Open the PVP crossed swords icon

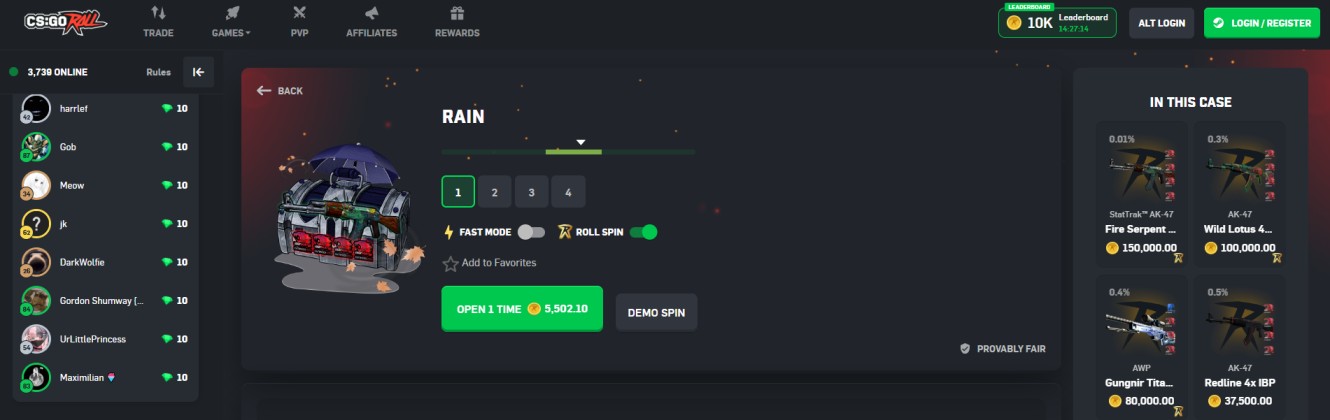[299, 13]
